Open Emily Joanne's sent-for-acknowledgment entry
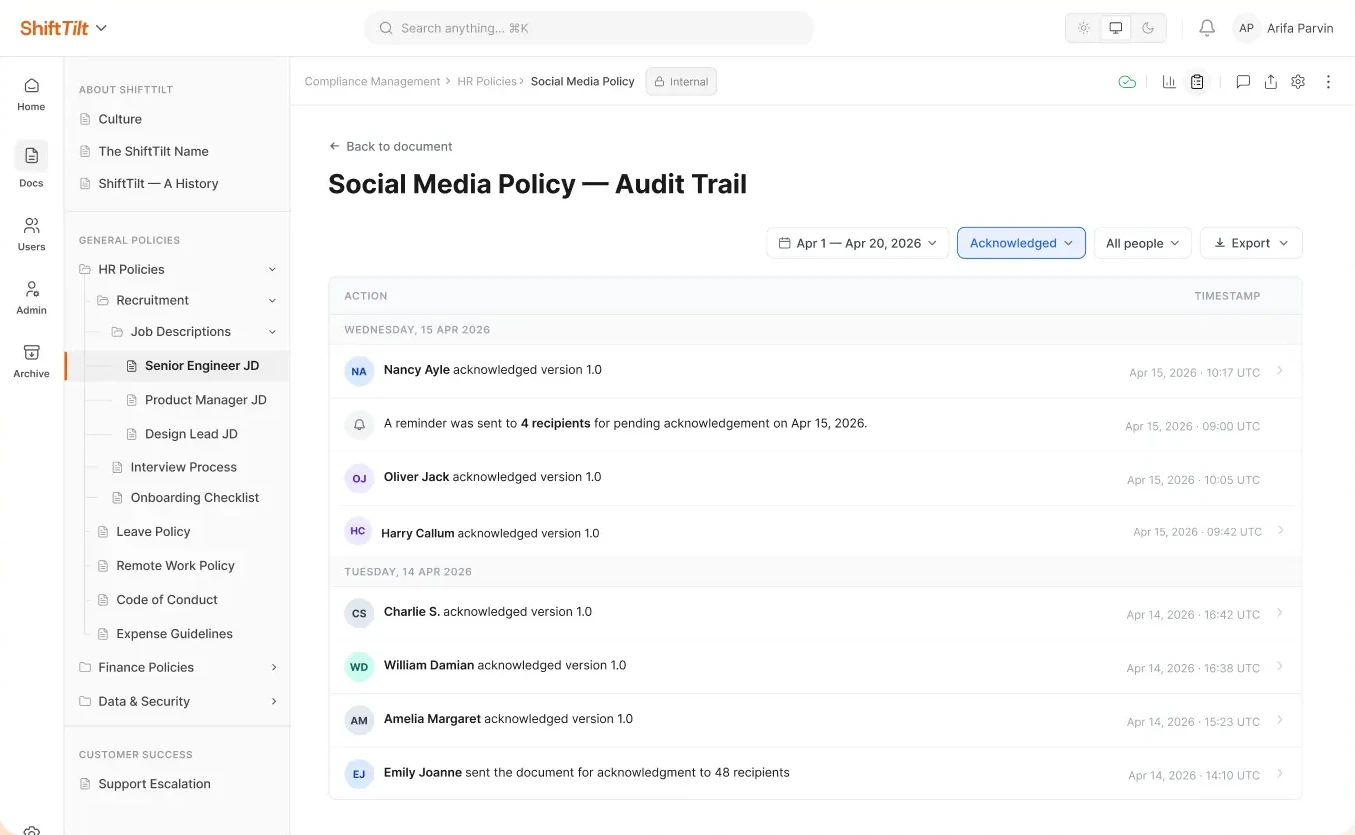1355x835 pixels. pyautogui.click(x=815, y=773)
